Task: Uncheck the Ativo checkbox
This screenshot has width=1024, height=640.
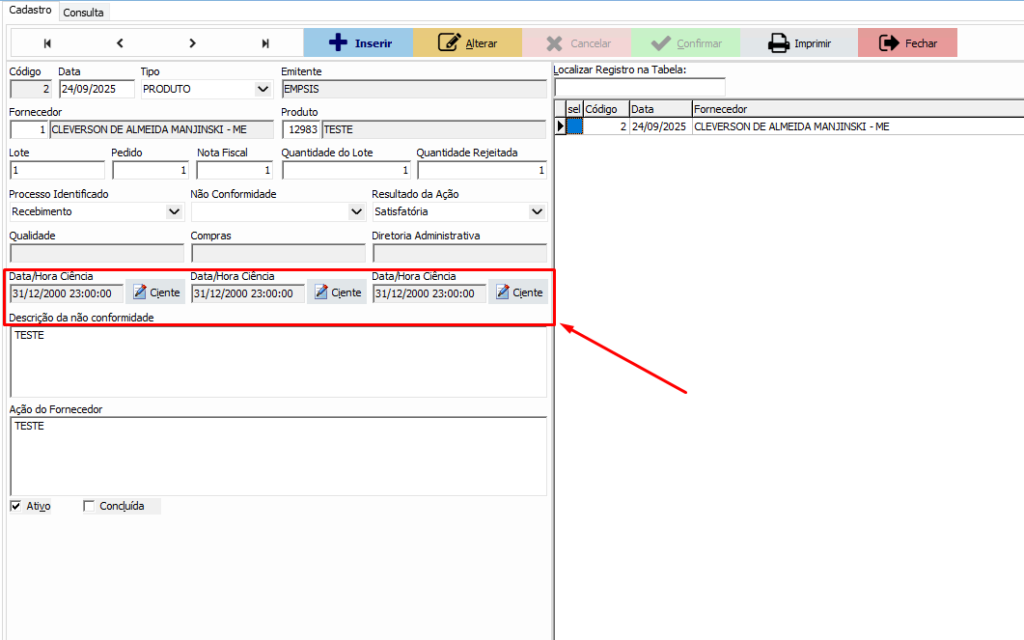Action: pyautogui.click(x=15, y=506)
